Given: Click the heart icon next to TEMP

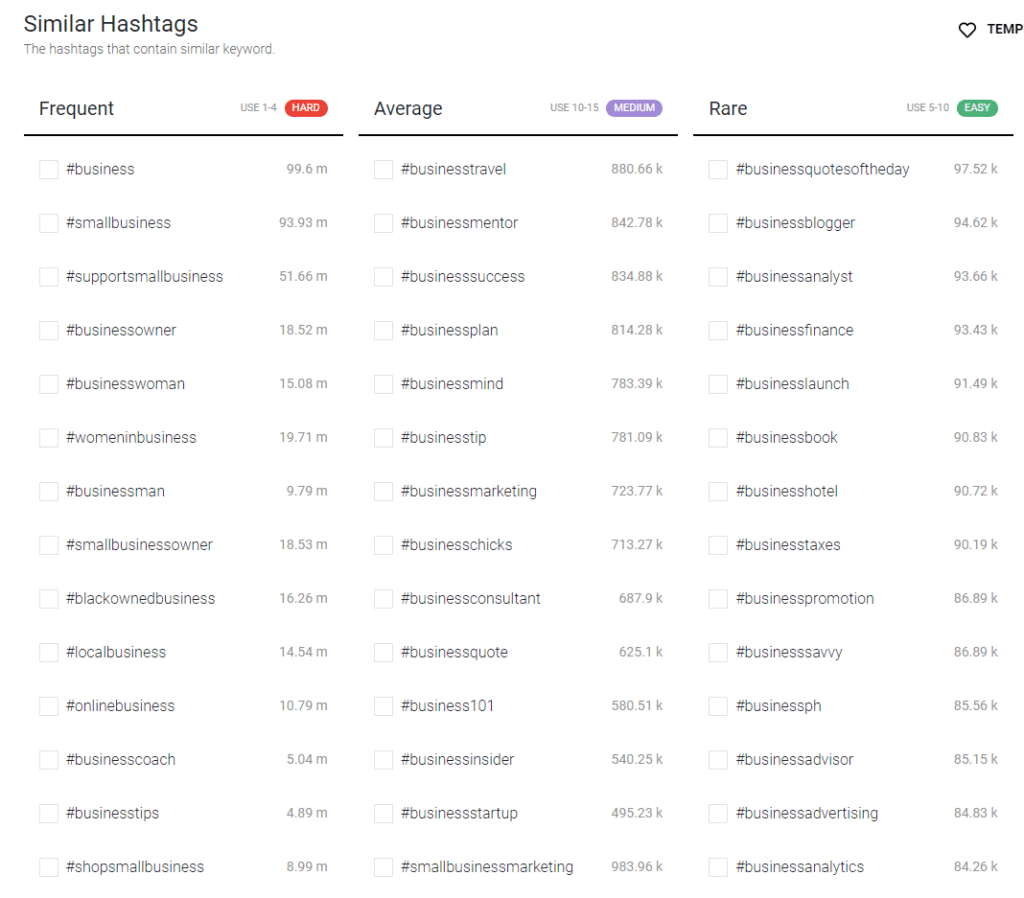Looking at the screenshot, I should (x=967, y=30).
